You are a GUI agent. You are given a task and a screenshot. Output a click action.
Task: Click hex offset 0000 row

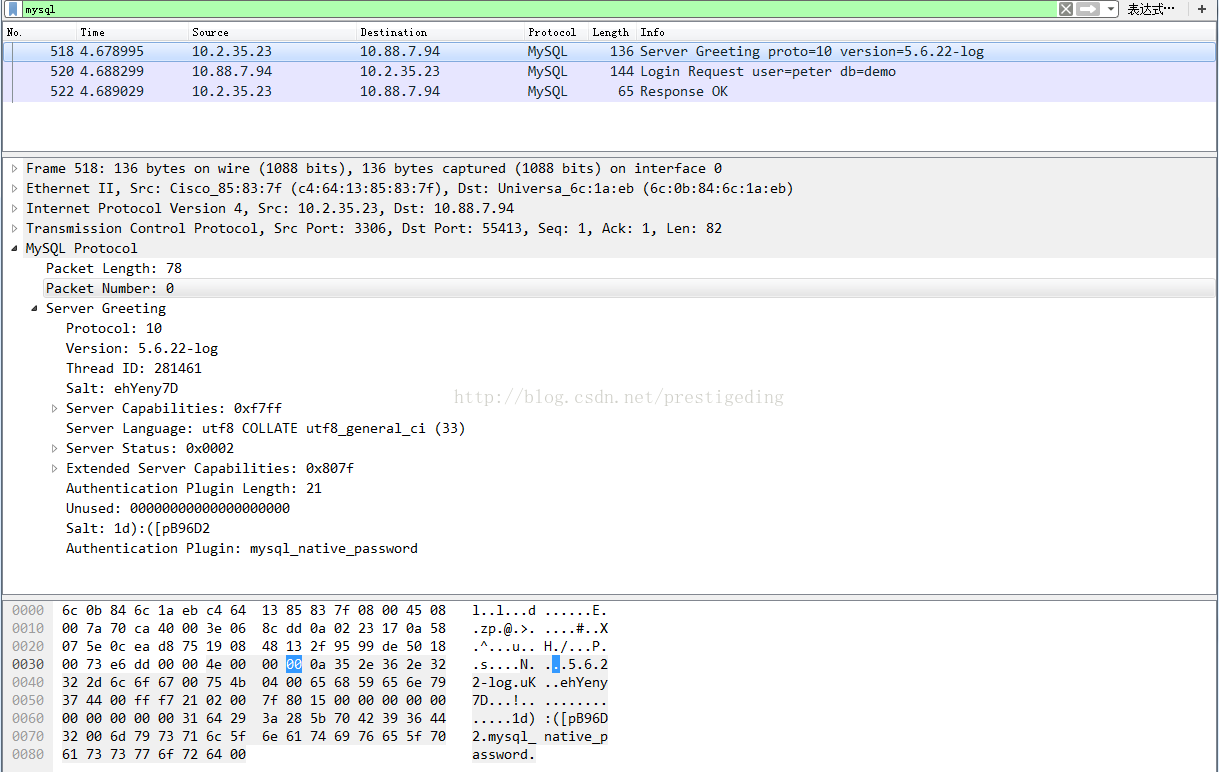pyautogui.click(x=28, y=610)
